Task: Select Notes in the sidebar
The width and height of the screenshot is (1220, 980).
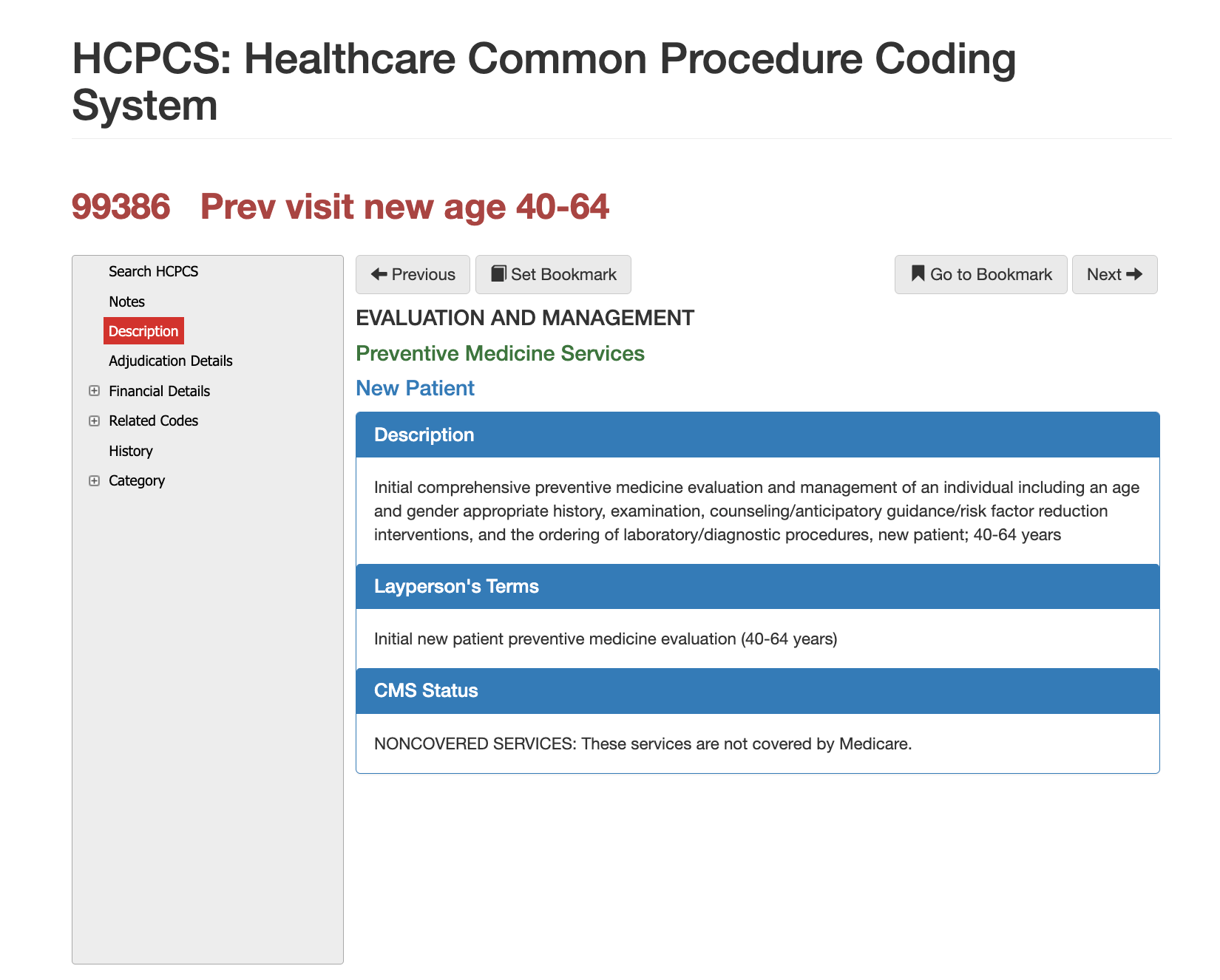Action: click(x=126, y=301)
